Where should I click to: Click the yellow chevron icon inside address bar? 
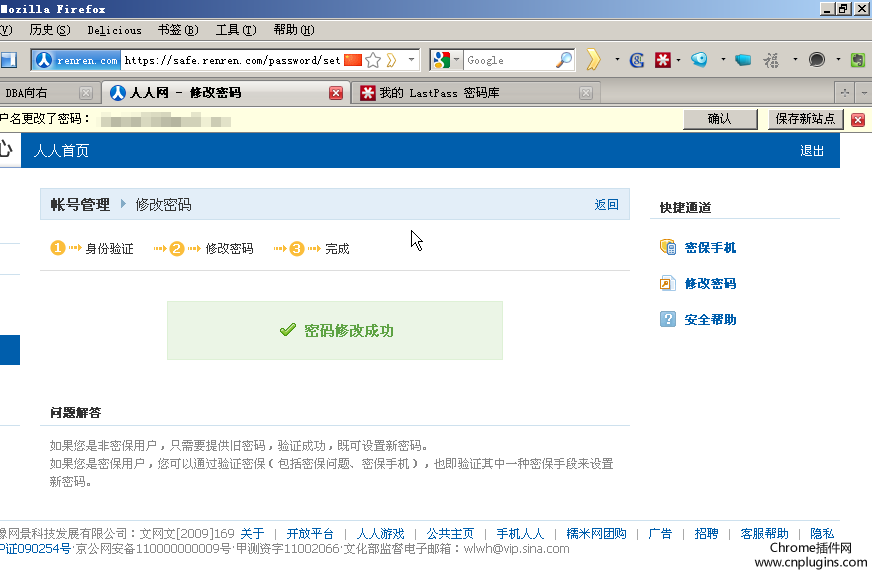392,60
